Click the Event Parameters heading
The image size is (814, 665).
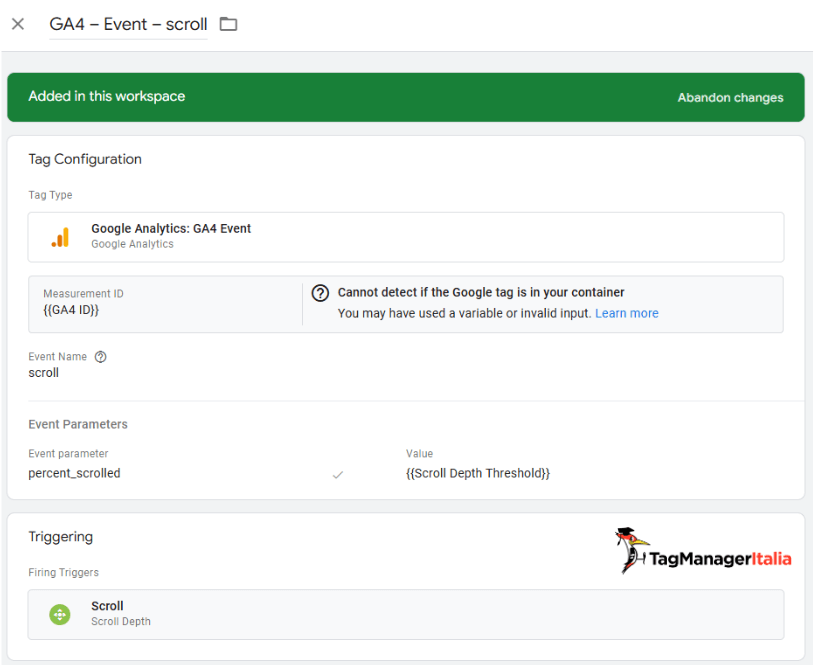pos(78,424)
